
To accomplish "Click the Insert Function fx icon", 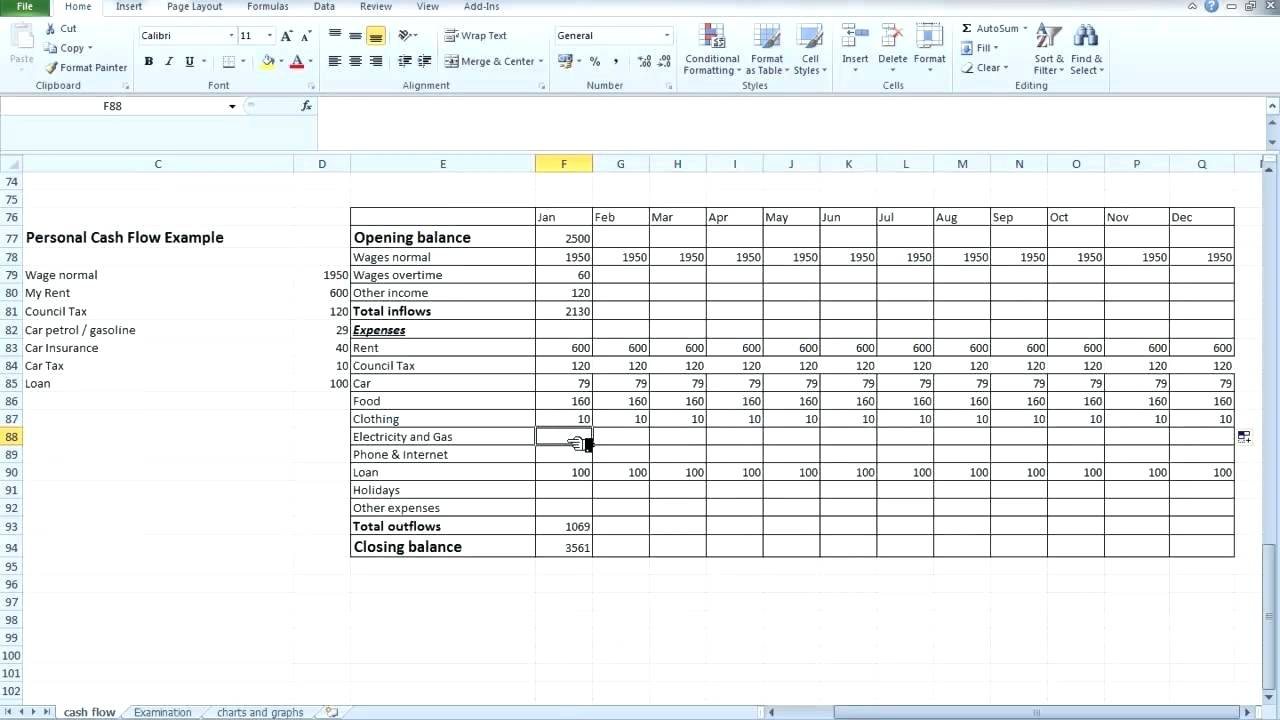I will pyautogui.click(x=306, y=105).
